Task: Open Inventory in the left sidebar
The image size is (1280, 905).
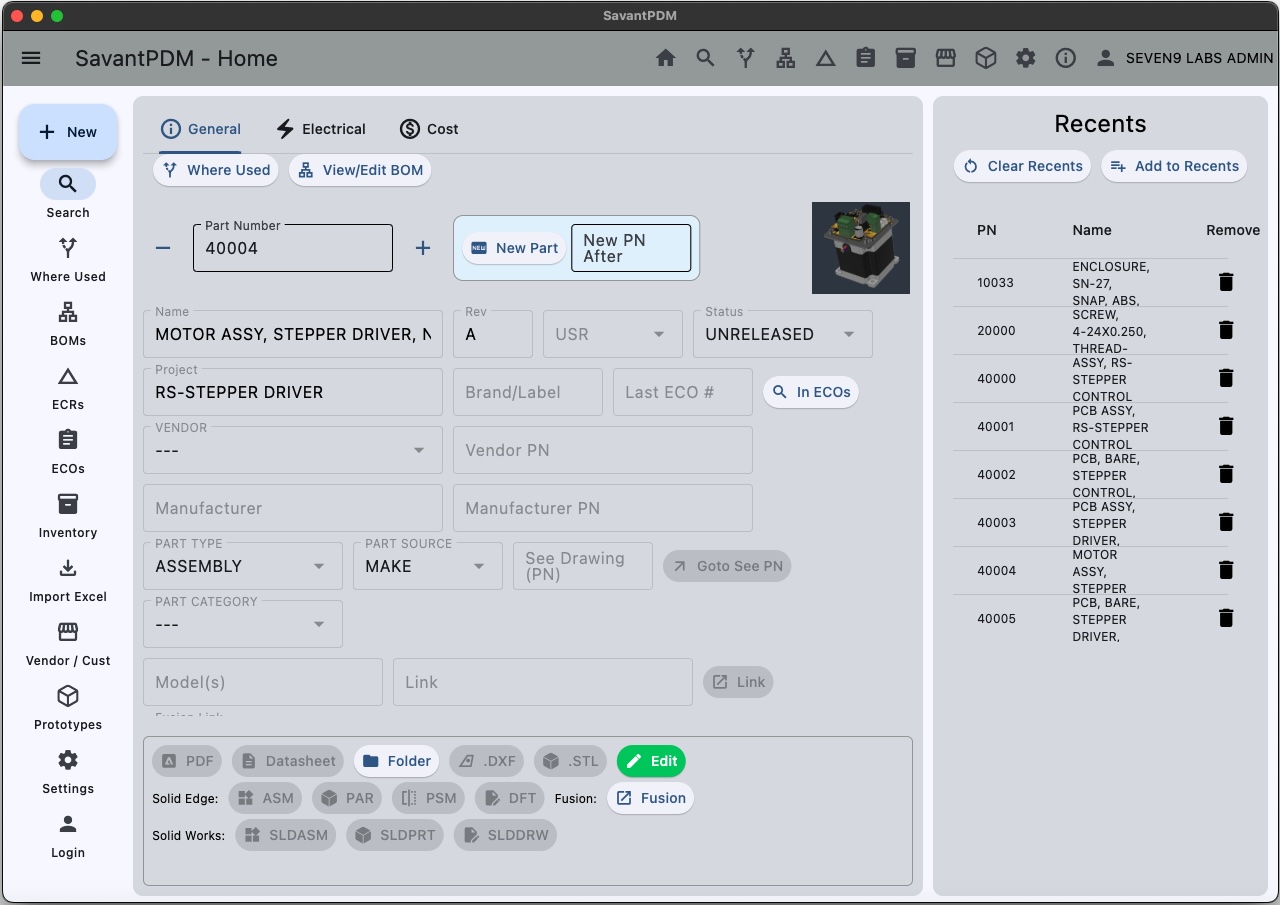Action: coord(68,504)
